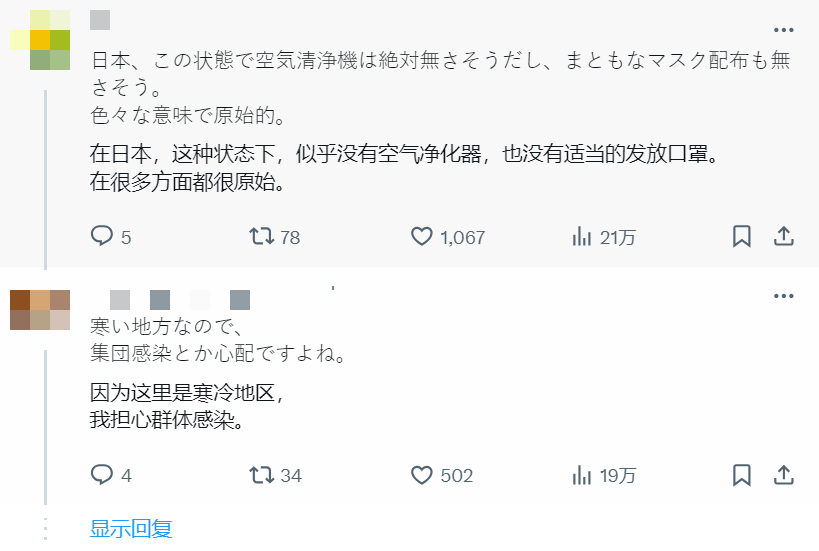
Task: Open more options on second tweet
Action: (784, 297)
